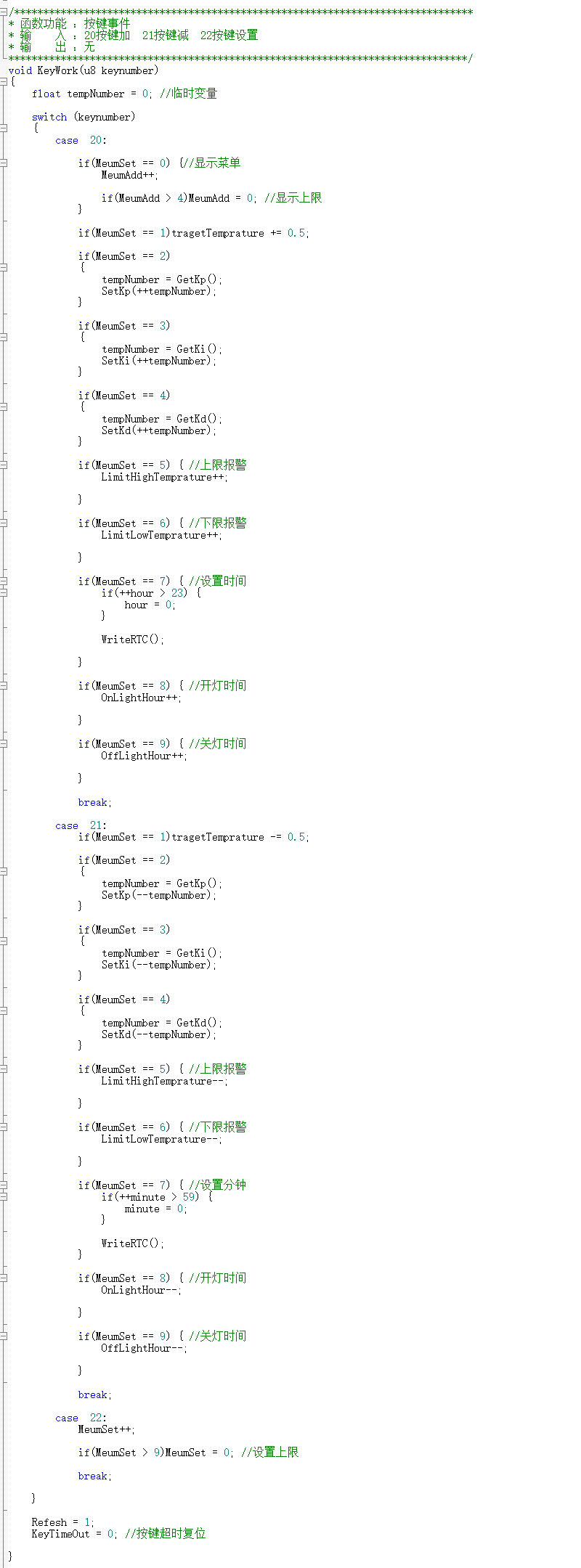Collapse the block containing OffLightHour++
Screen dimensions: 581x1568
[x=4, y=744]
